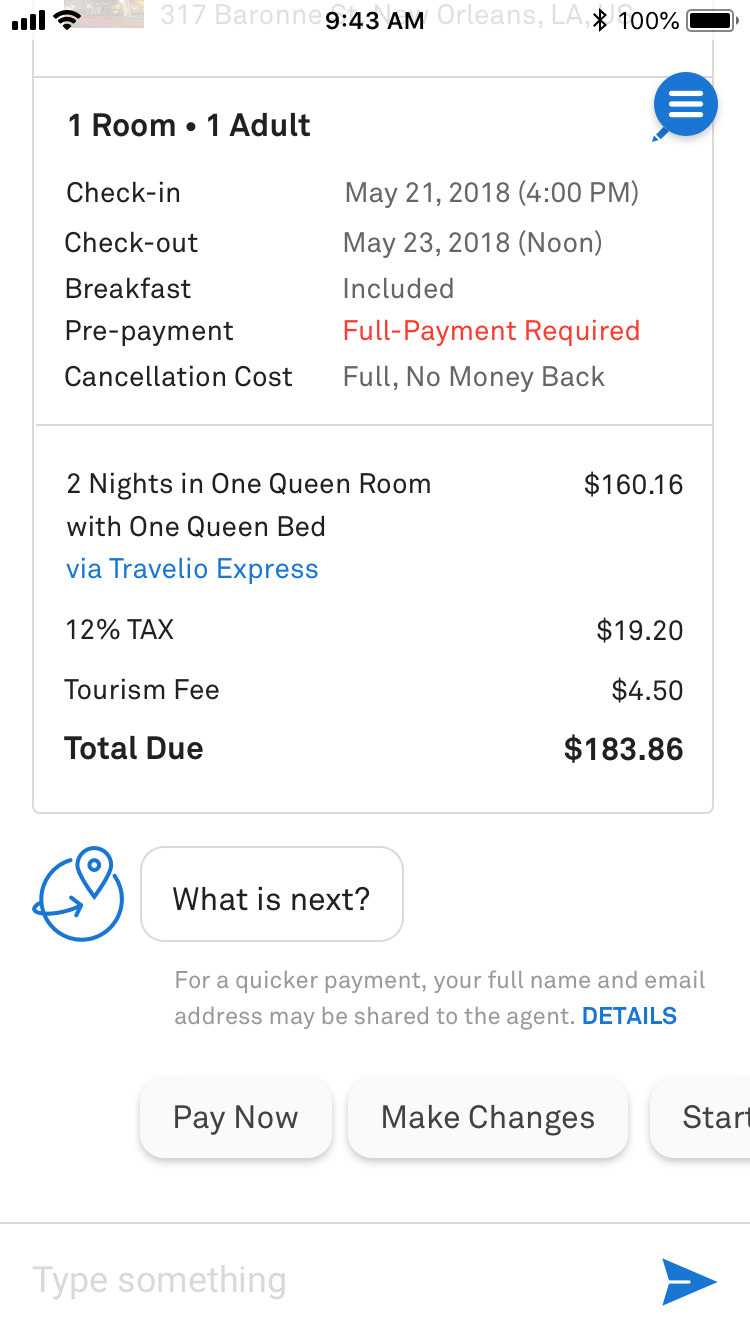Screen dimensions: 750x1334
Task: Tap the partially visible Start button
Action: [700, 1117]
